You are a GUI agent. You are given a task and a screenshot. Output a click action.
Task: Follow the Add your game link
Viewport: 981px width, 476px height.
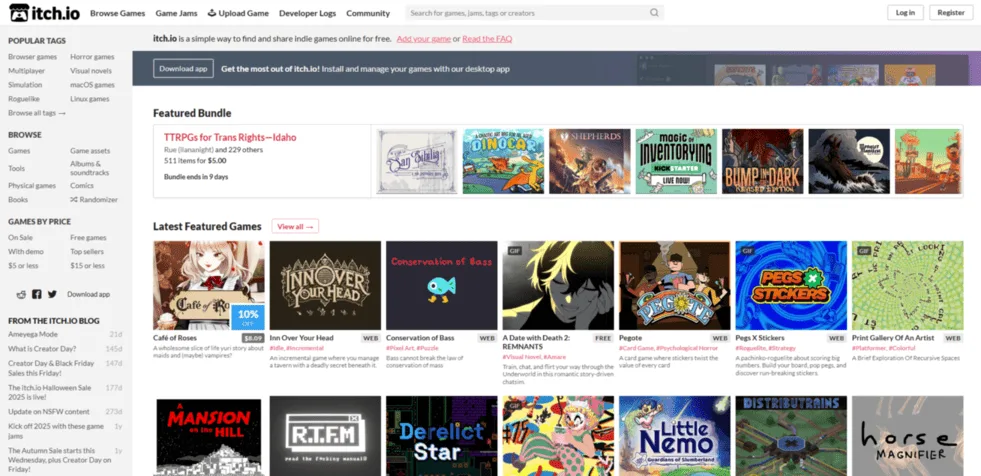[x=424, y=39]
